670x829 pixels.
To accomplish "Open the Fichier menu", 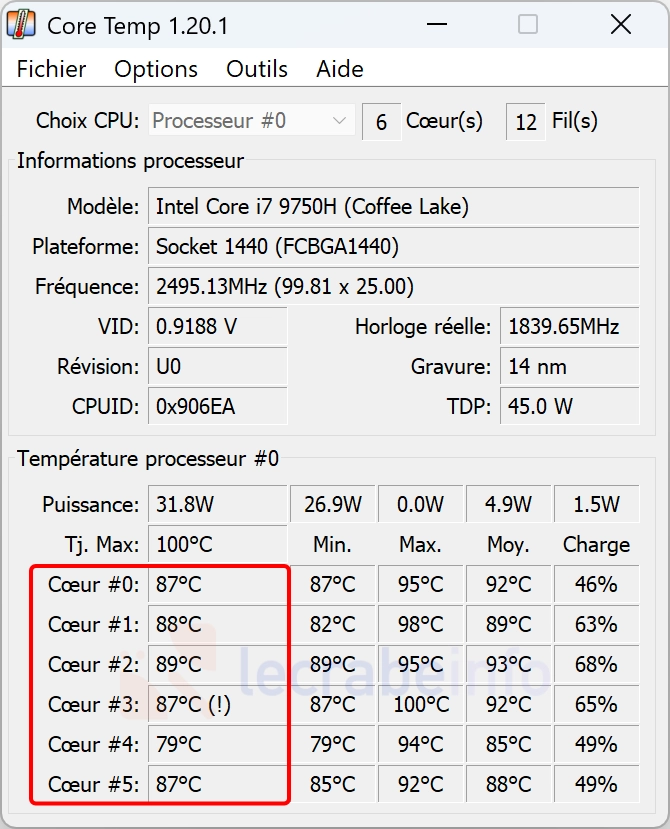I will pos(51,69).
